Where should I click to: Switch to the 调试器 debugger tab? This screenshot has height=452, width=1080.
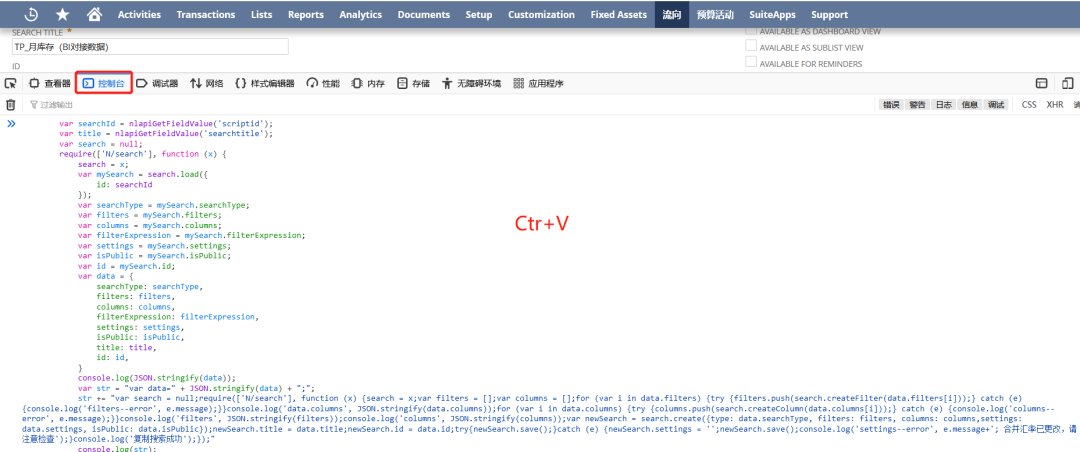pyautogui.click(x=157, y=83)
